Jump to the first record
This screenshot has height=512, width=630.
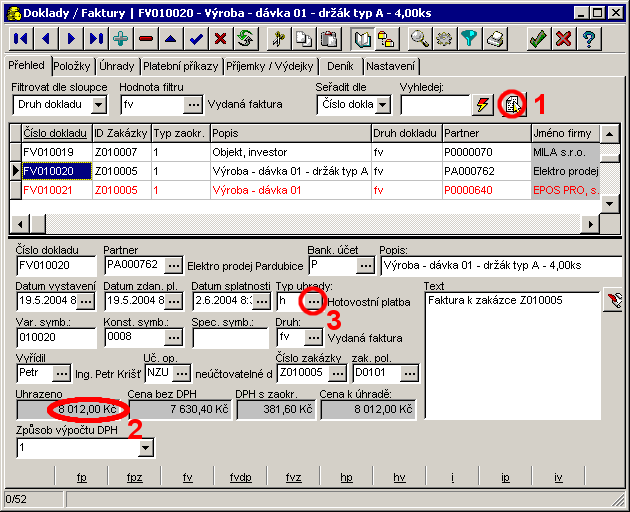[20, 39]
